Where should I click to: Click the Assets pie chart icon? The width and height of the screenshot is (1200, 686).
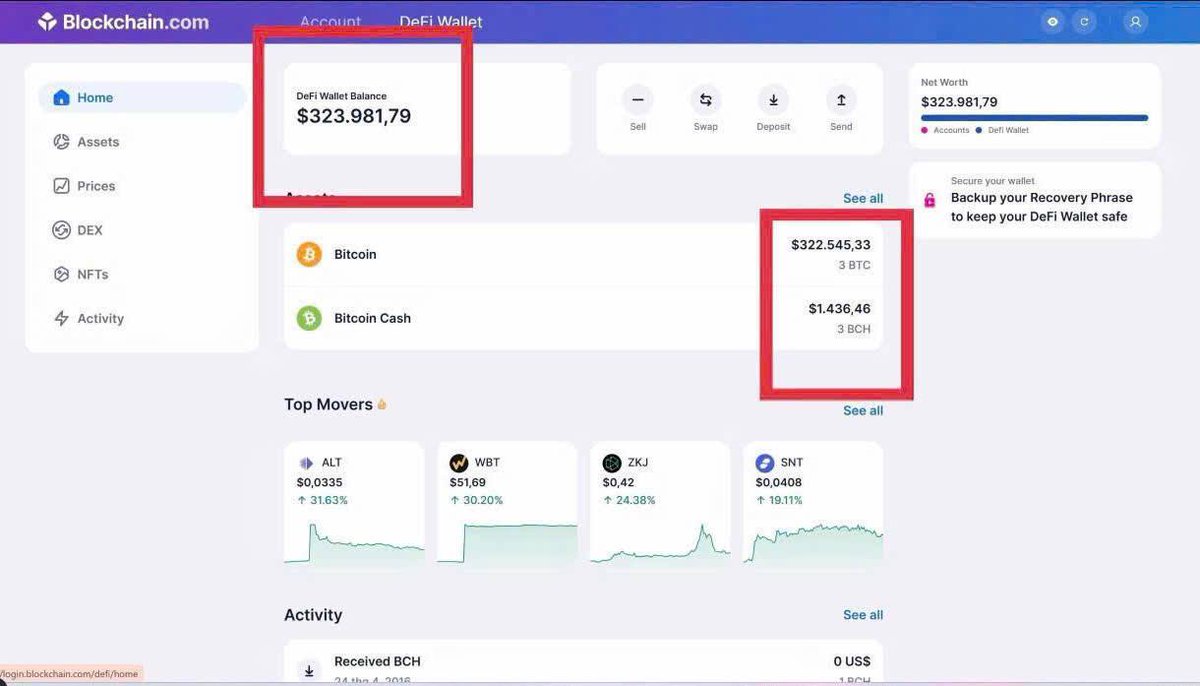61,142
